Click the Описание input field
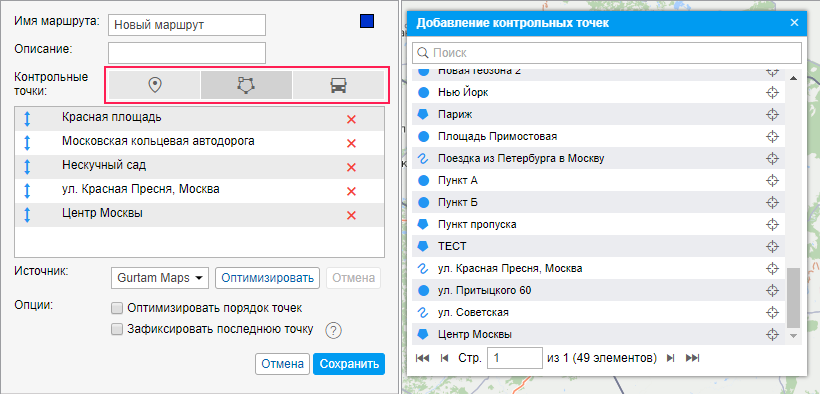 187,53
